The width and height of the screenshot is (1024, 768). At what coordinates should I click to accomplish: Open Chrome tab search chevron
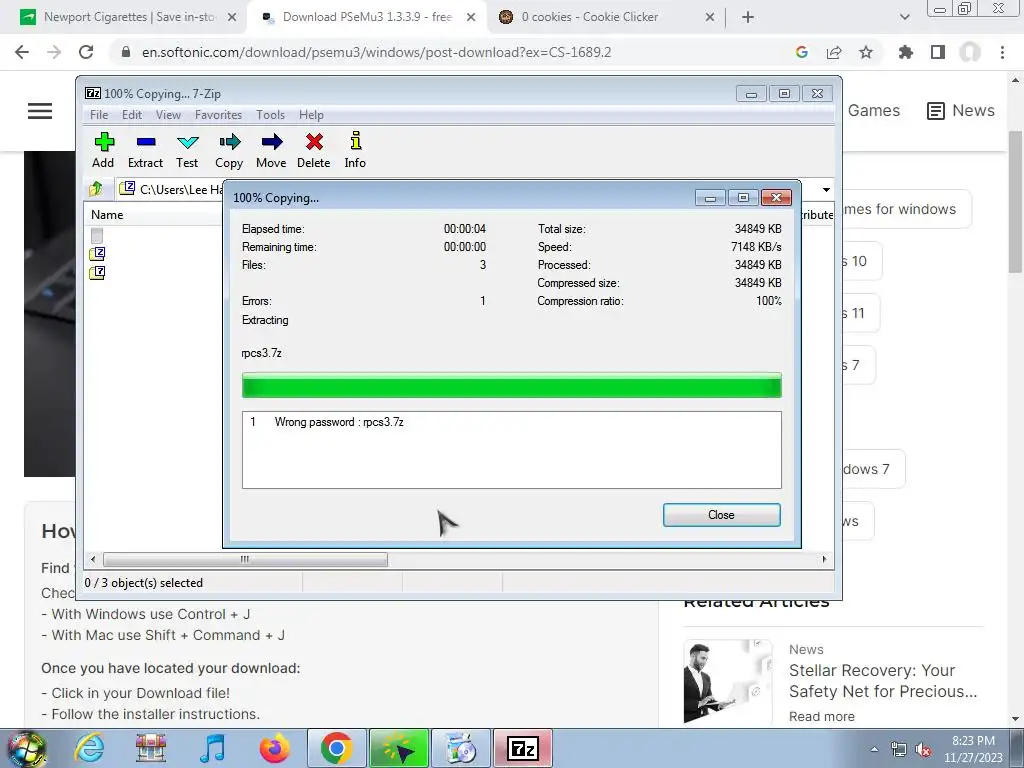904,18
